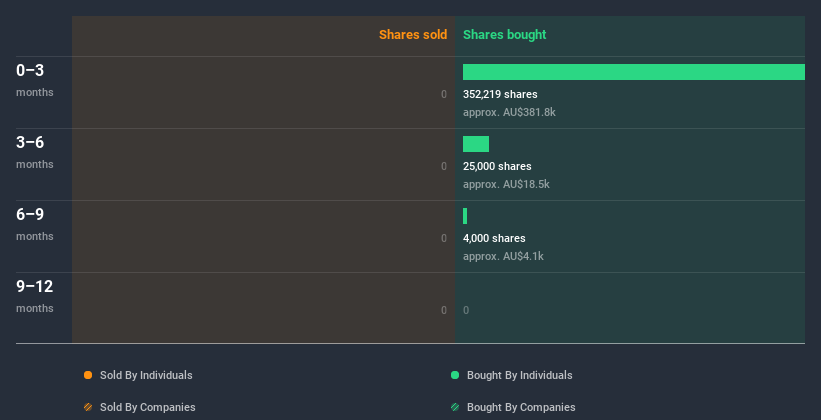Click the 4,000 shares value
This screenshot has height=420, width=821.
(x=494, y=238)
